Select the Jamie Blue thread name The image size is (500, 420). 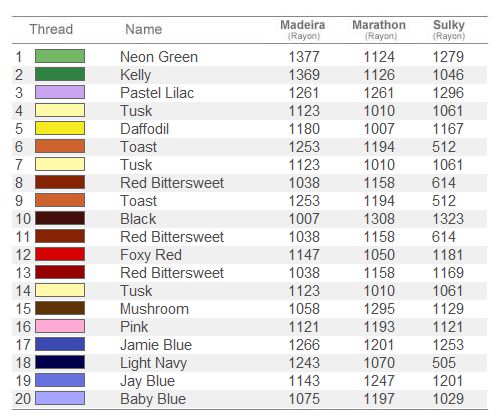[x=156, y=345]
